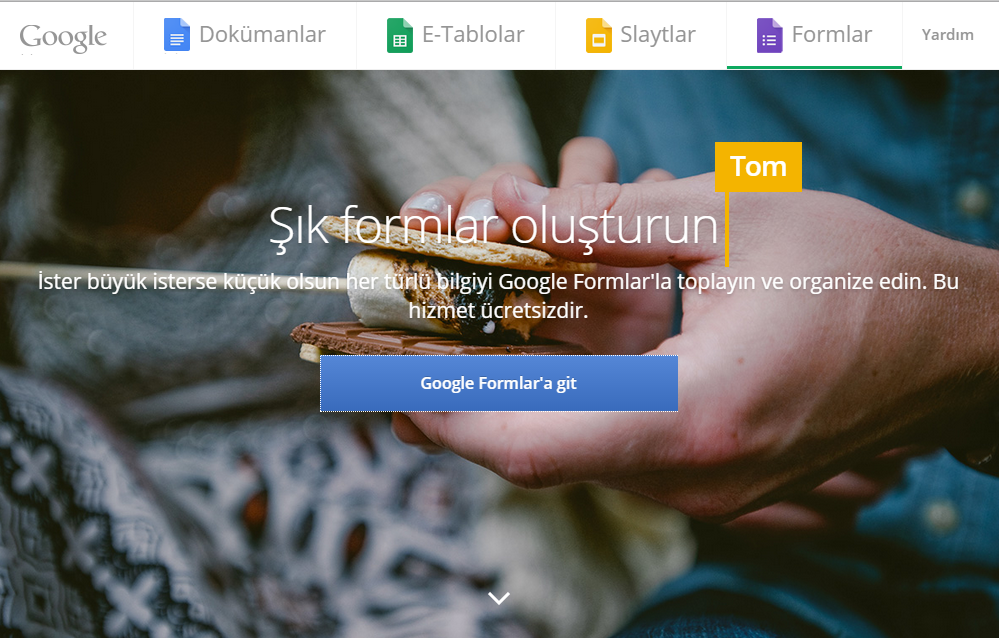Click the yellow Slaytlar presentation icon

click(x=598, y=35)
